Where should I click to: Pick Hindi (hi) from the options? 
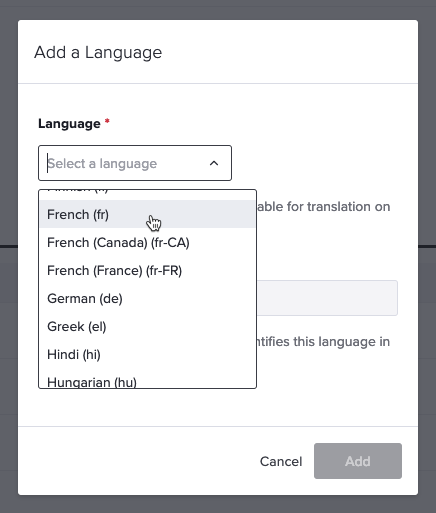point(147,354)
